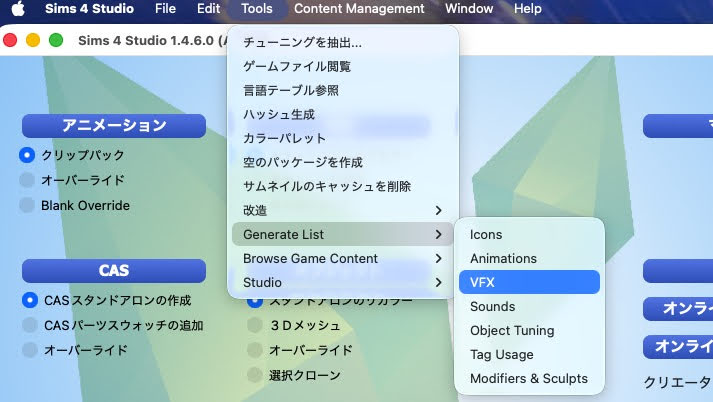713x402 pixels.
Task: Select the オーバーライド radio below 3Dメッシュ
Action: click(255, 350)
